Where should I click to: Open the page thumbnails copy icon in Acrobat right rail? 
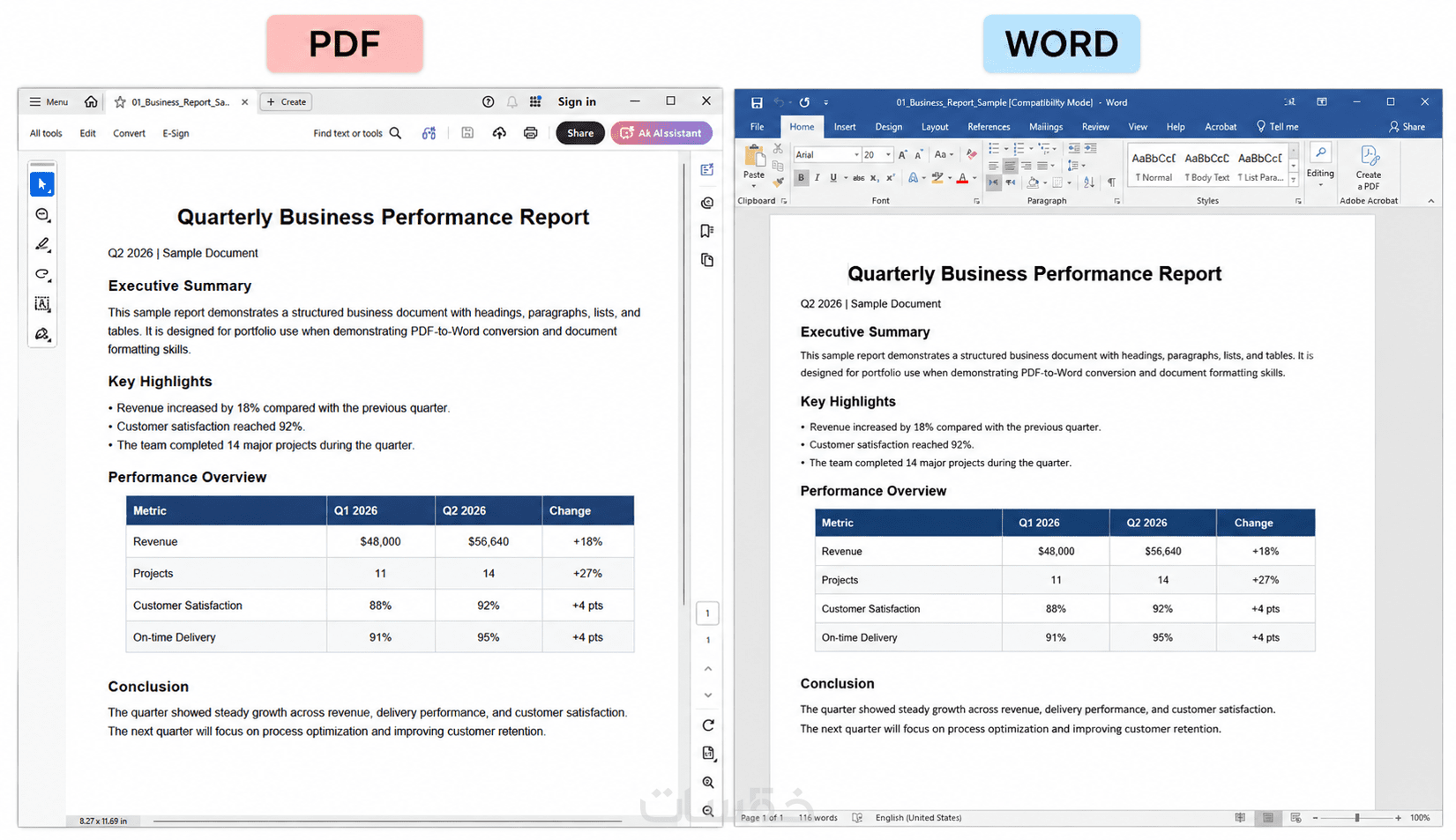(x=707, y=260)
